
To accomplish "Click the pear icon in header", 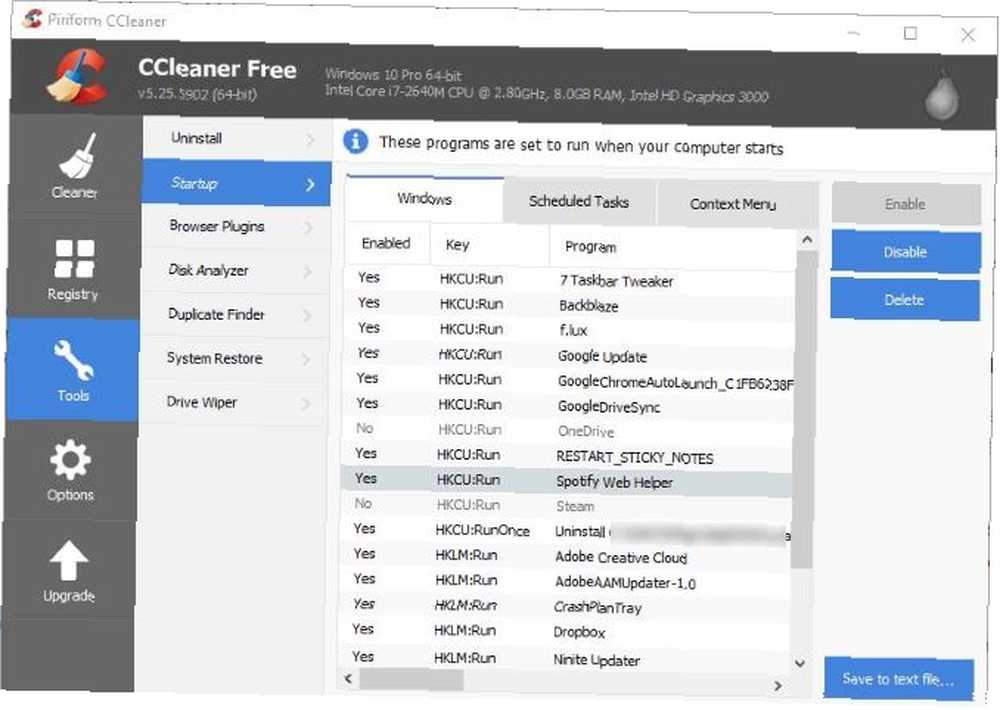I will coord(943,96).
